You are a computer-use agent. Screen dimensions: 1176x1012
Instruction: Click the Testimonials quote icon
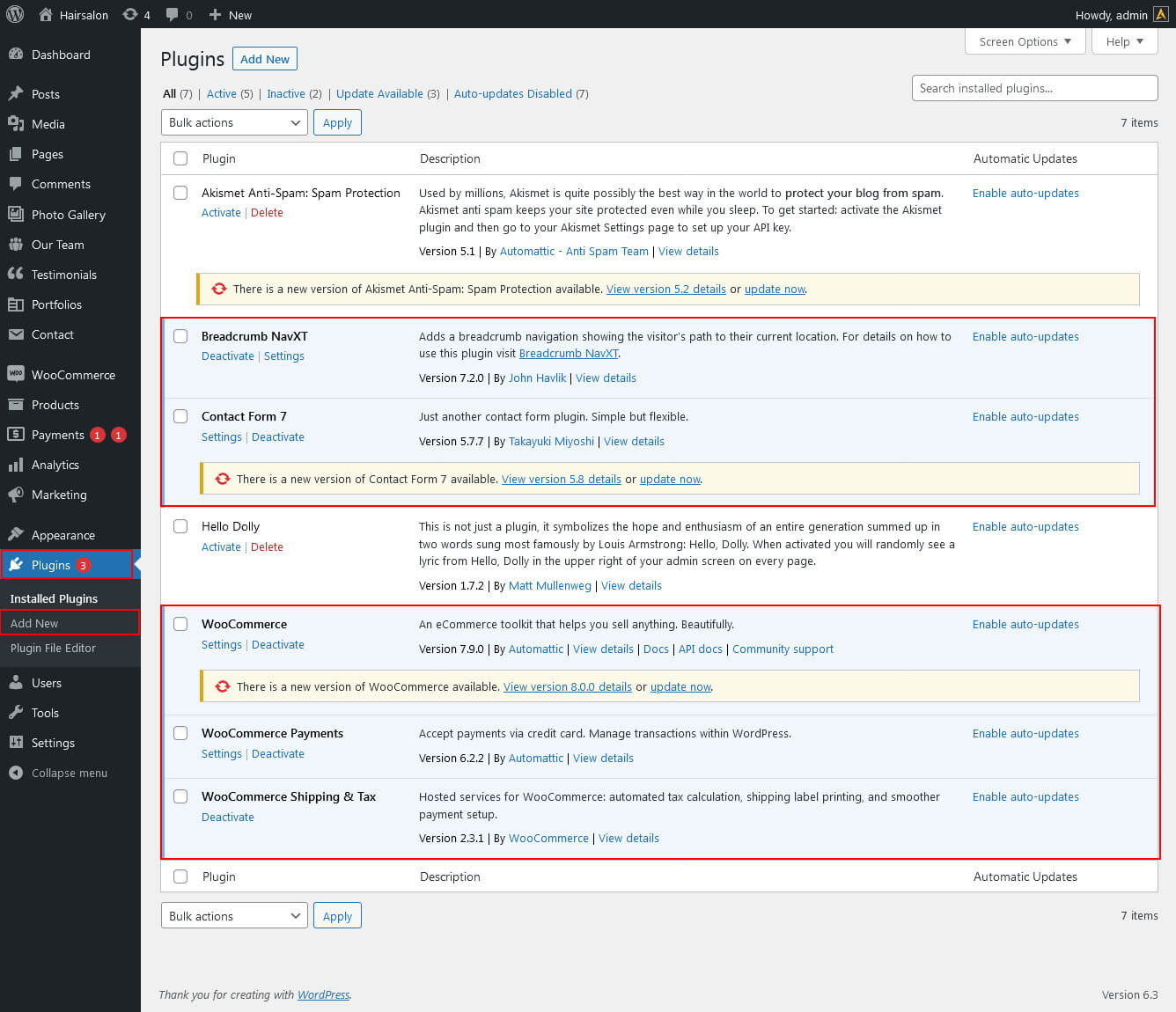[x=16, y=275]
